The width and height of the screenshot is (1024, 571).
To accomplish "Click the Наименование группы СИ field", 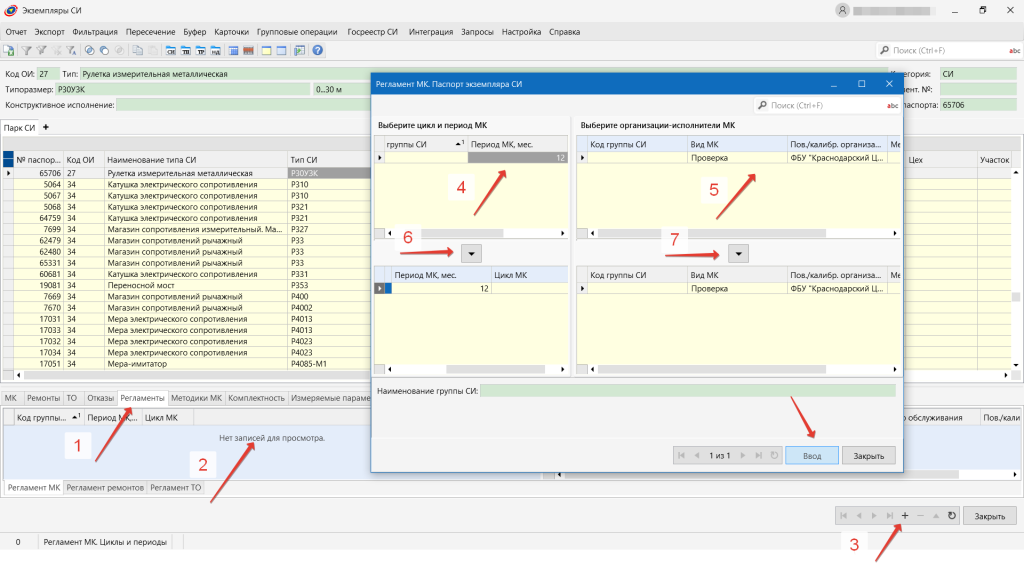I will coord(688,391).
